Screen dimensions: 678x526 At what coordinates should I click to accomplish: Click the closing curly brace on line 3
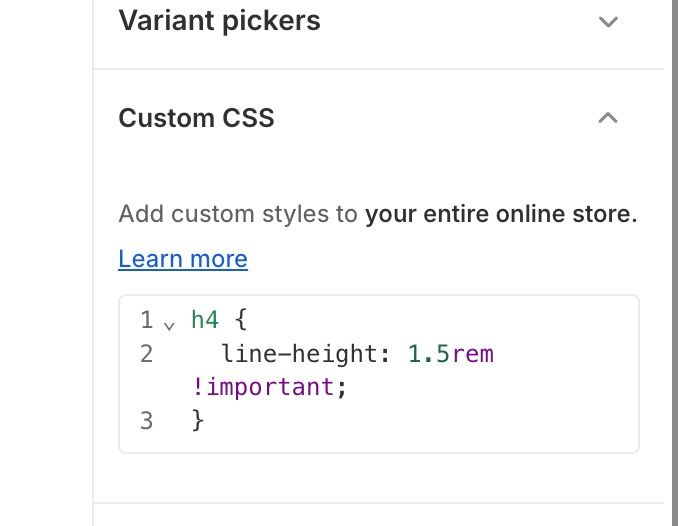pyautogui.click(x=198, y=420)
